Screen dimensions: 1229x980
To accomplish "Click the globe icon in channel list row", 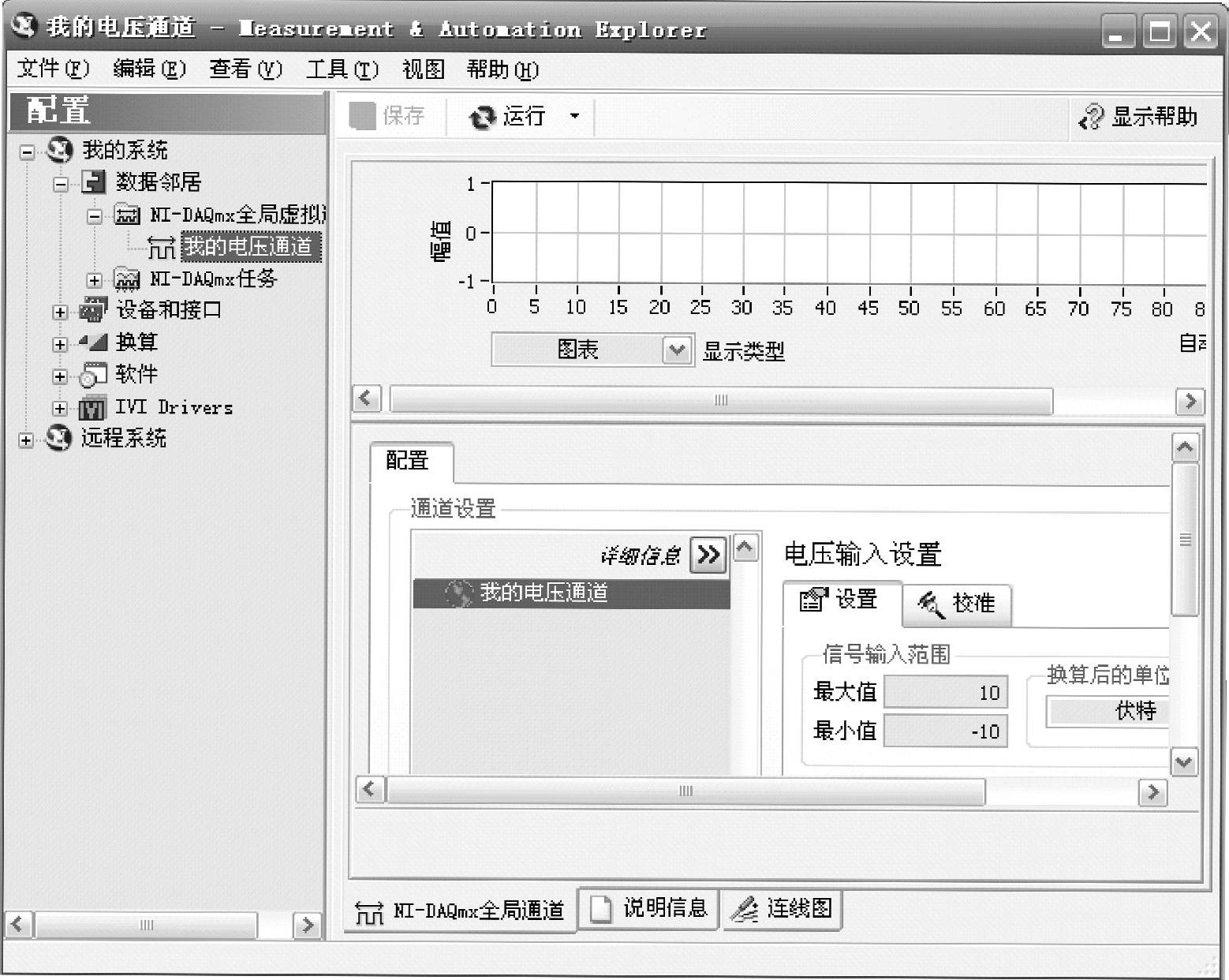I will pos(459,593).
